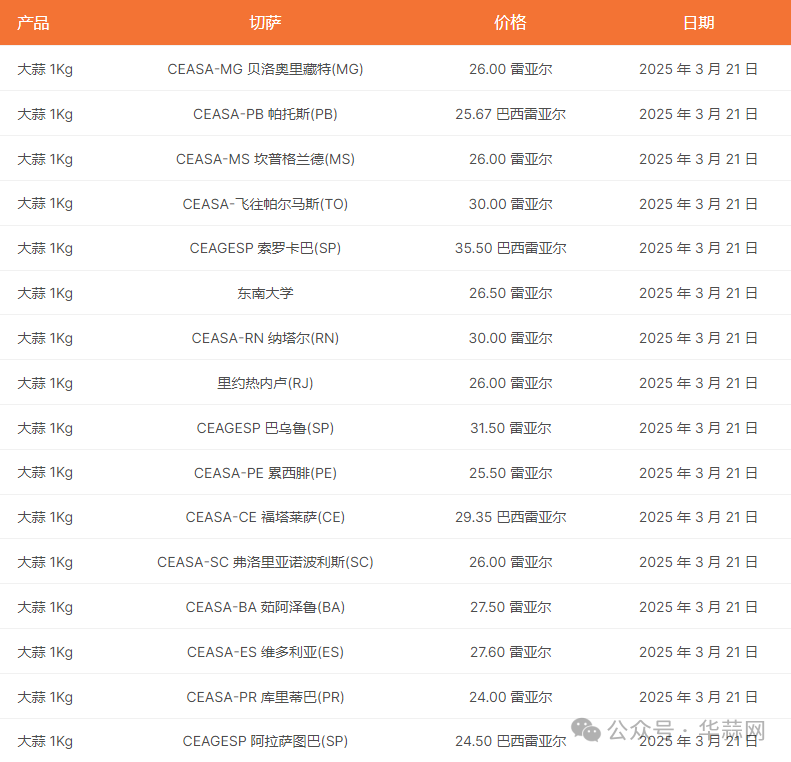
Task: Click price 24.50 巴西雷亚尔
Action: pyautogui.click(x=511, y=741)
